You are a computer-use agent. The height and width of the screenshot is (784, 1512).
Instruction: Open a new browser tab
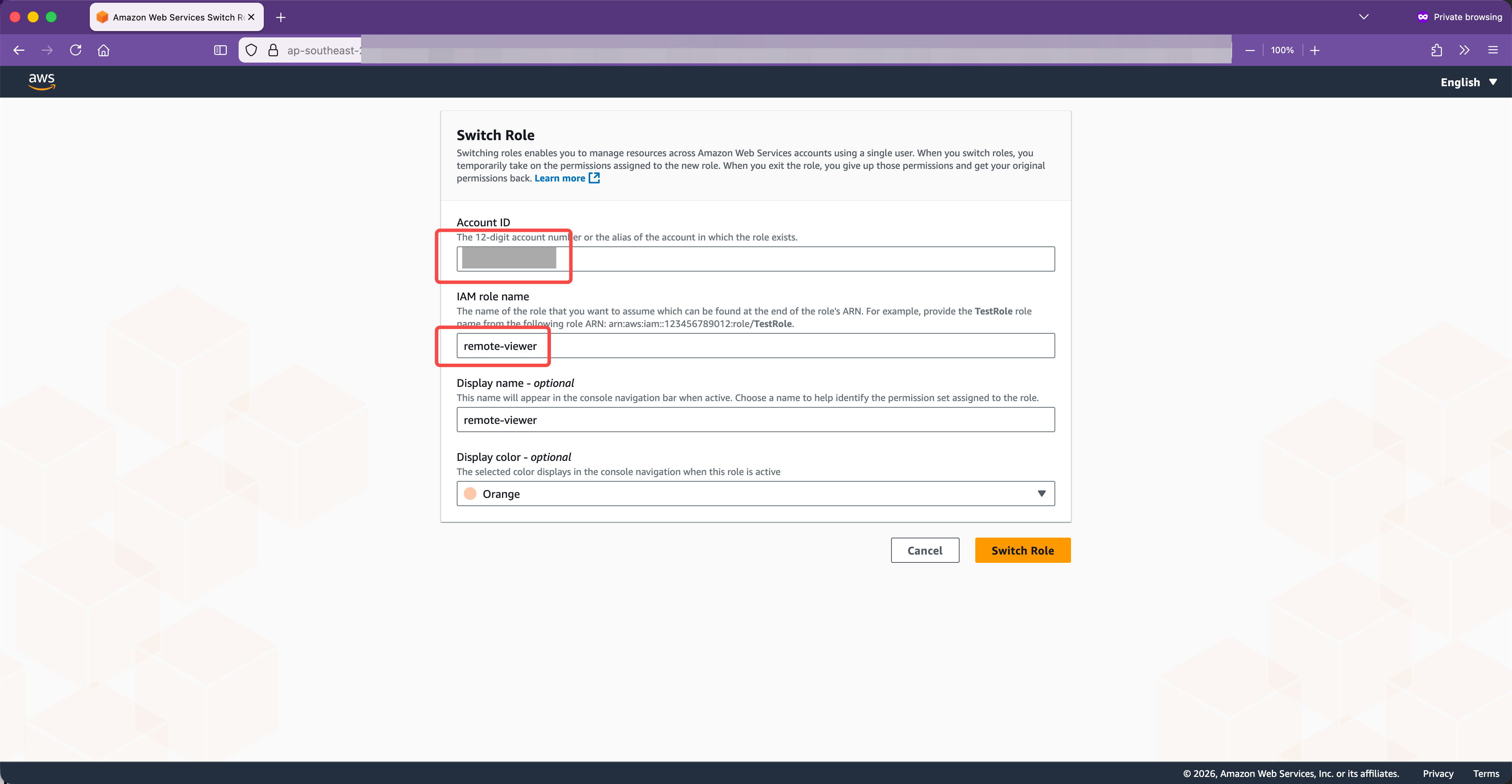[x=281, y=17]
